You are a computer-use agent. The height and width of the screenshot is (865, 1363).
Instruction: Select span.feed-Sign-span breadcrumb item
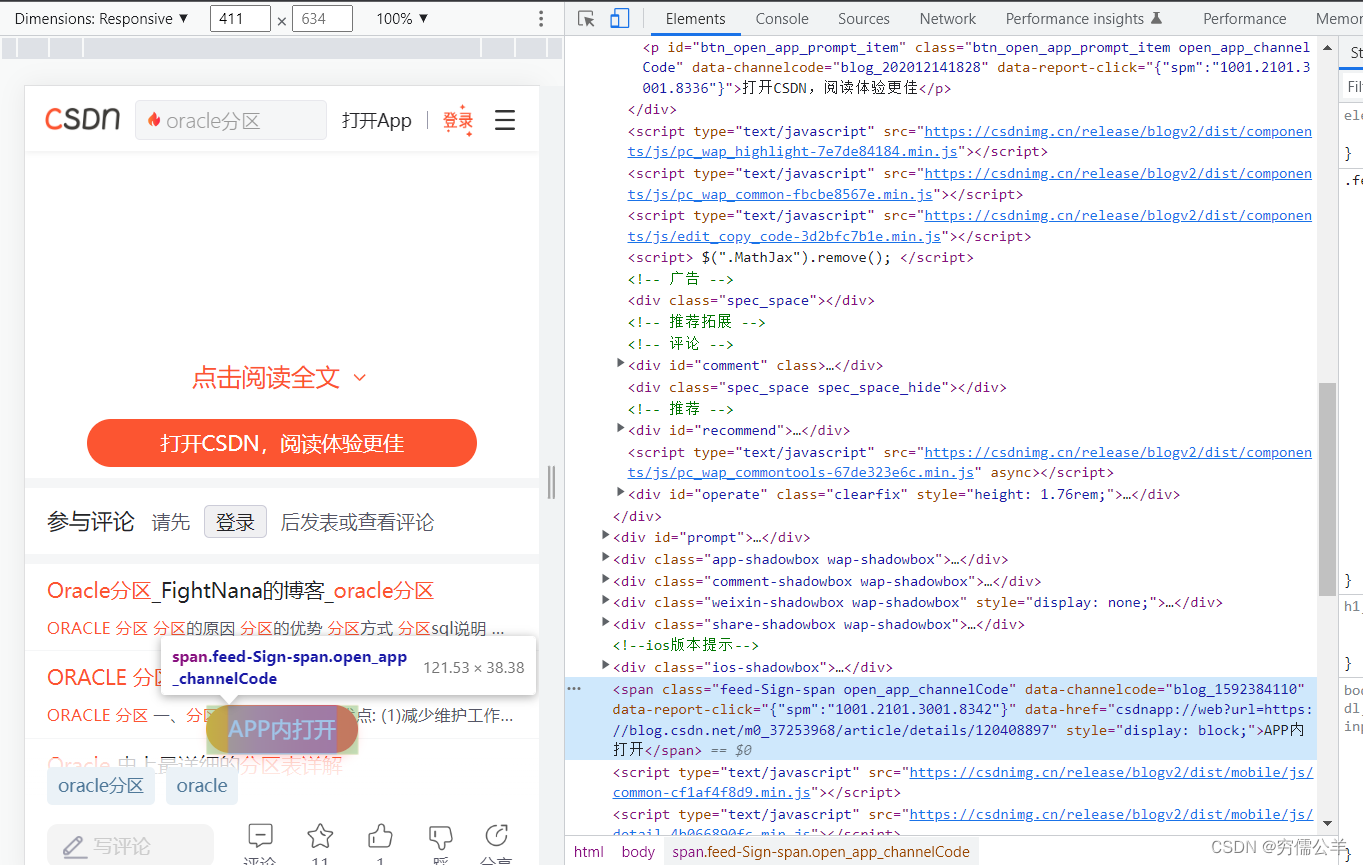[821, 852]
